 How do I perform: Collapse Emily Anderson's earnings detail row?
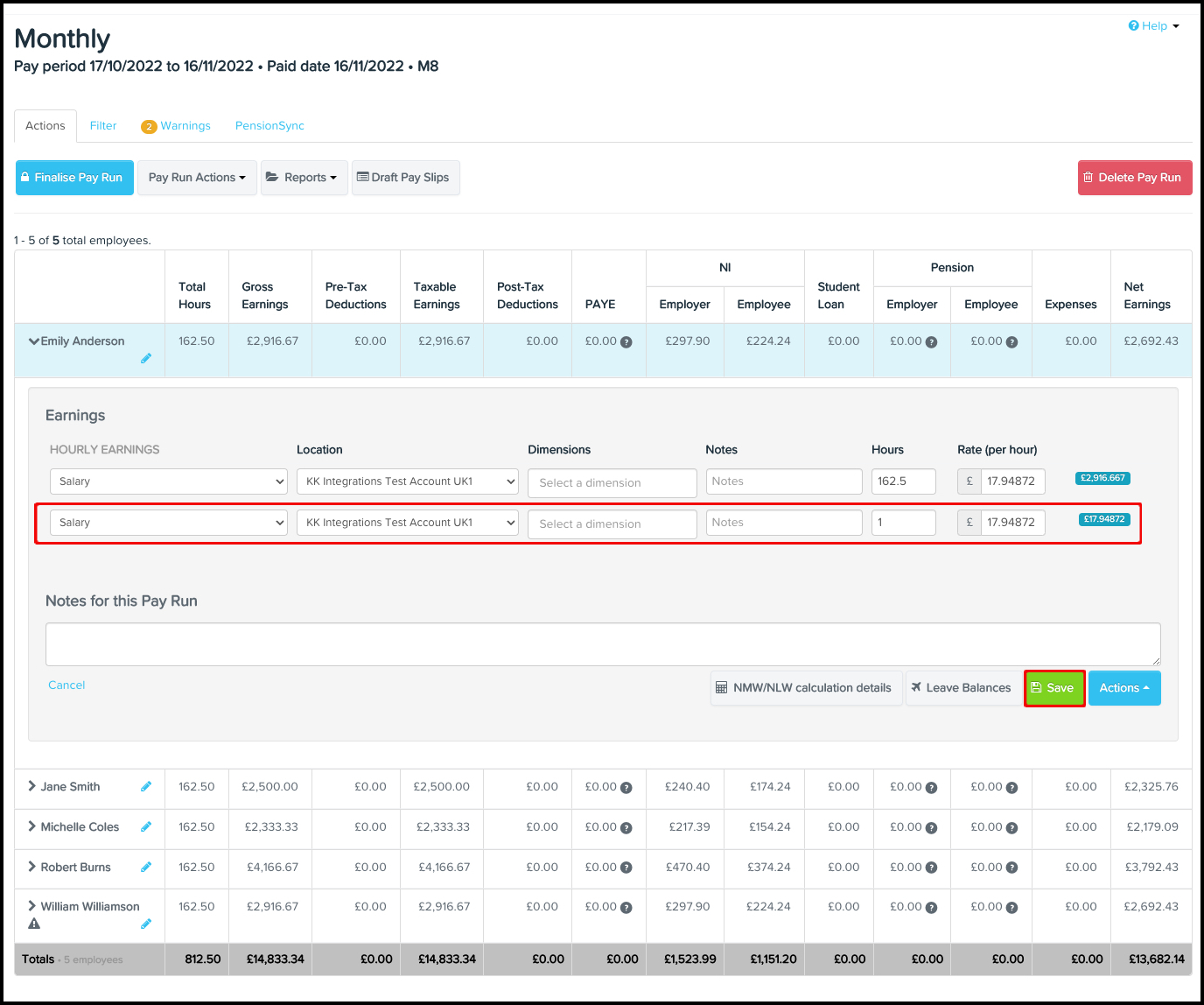pyautogui.click(x=33, y=341)
